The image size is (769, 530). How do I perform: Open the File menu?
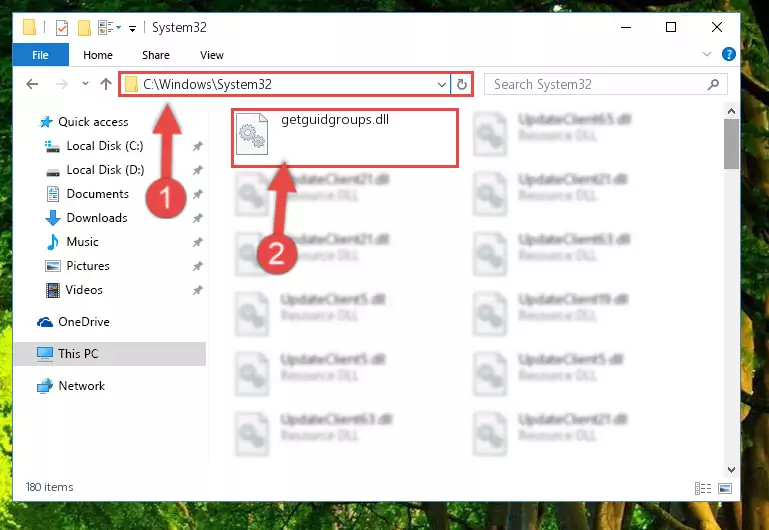point(40,55)
